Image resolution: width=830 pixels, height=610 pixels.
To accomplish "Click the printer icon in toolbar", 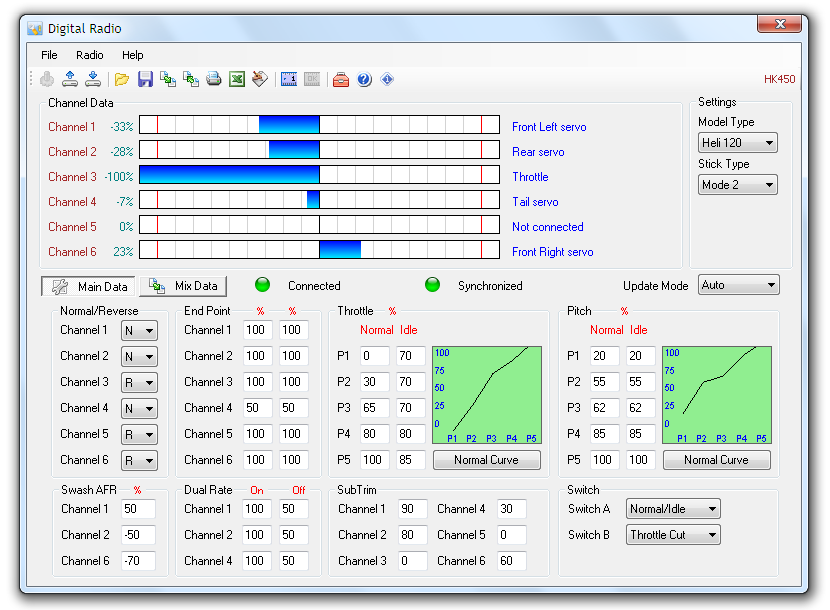I will (x=213, y=80).
